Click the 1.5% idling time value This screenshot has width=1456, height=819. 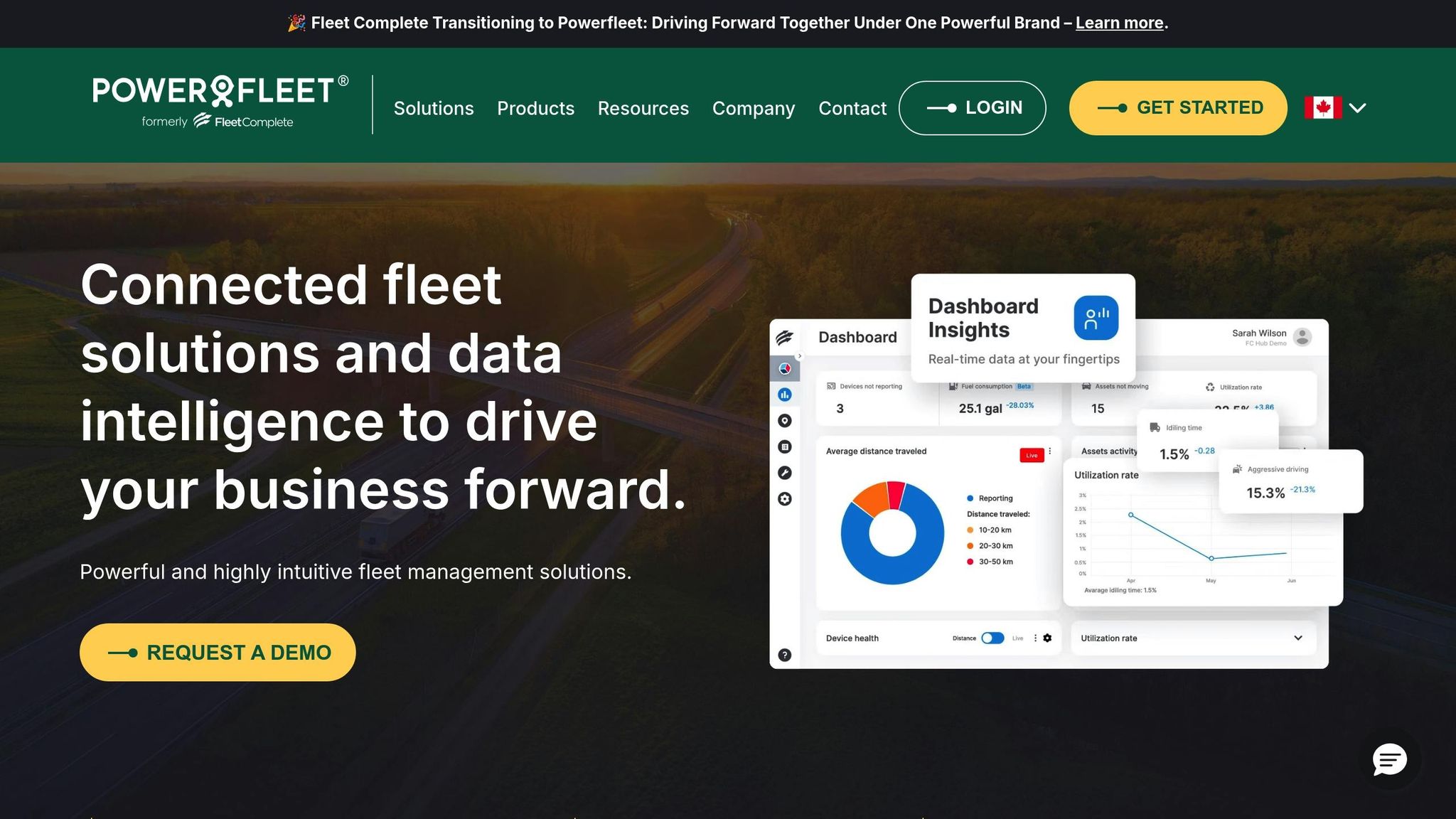point(1174,454)
